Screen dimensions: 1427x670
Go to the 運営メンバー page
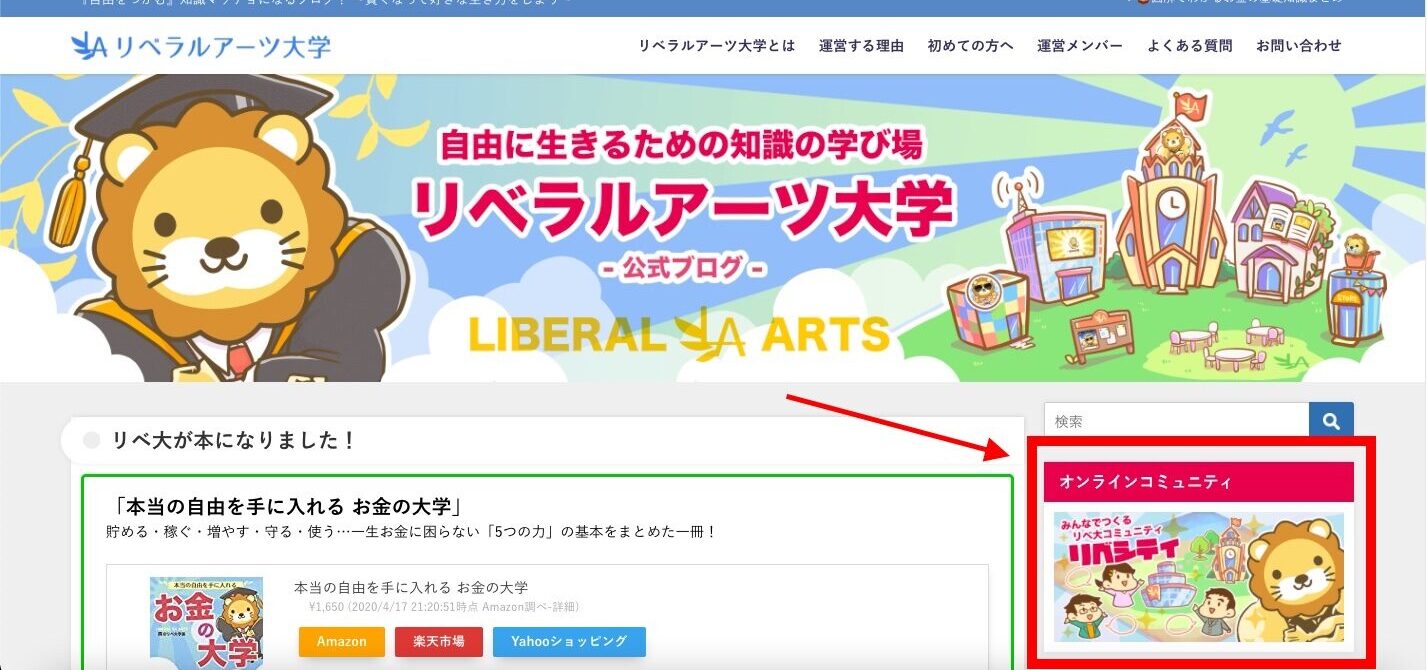(1080, 46)
